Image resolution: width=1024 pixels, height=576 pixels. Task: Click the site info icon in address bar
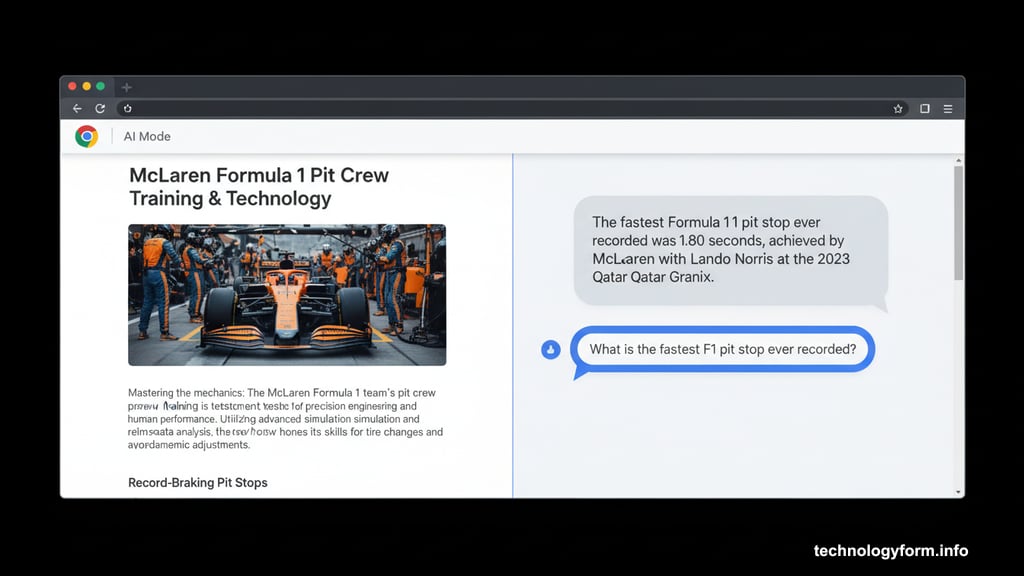coord(127,108)
